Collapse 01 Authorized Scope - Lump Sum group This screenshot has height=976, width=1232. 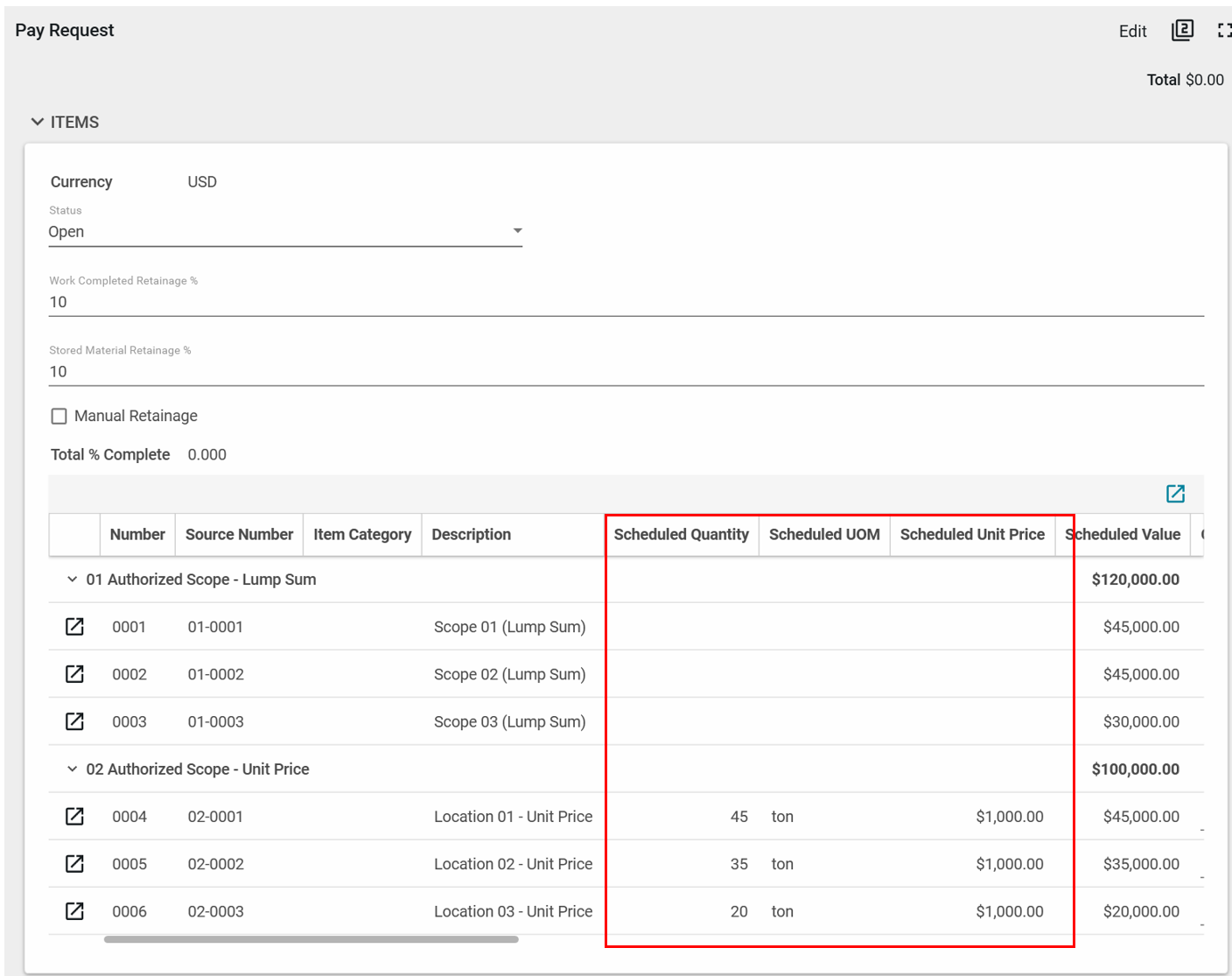click(x=73, y=579)
